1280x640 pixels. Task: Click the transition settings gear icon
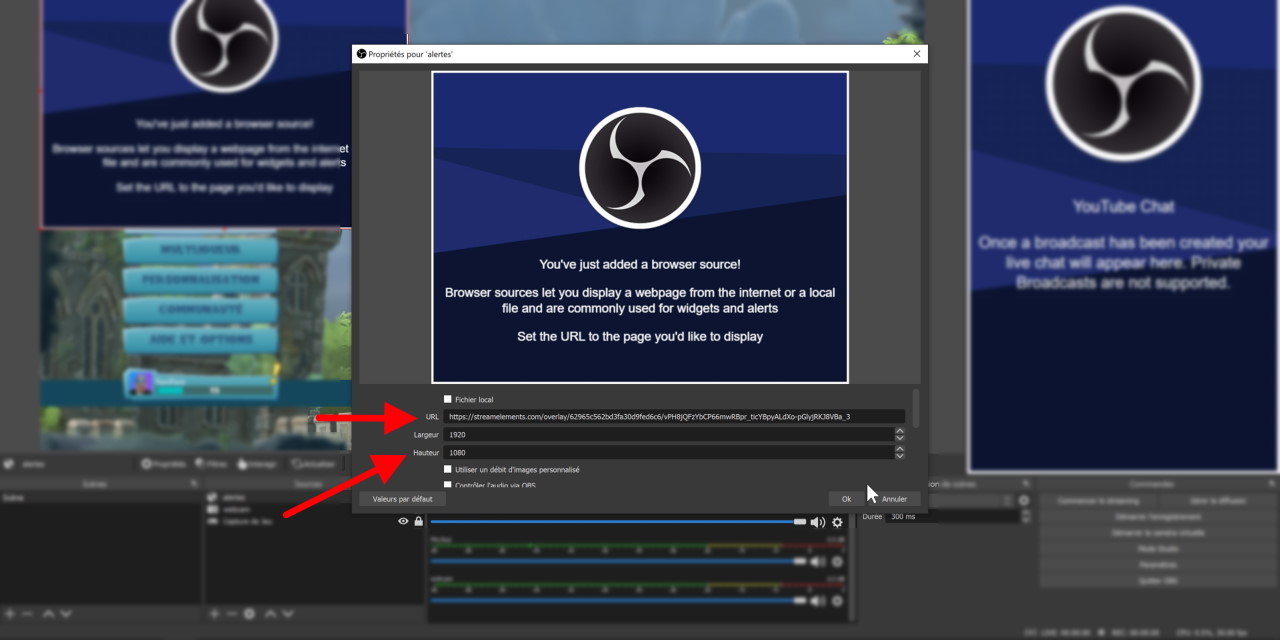coord(1024,499)
